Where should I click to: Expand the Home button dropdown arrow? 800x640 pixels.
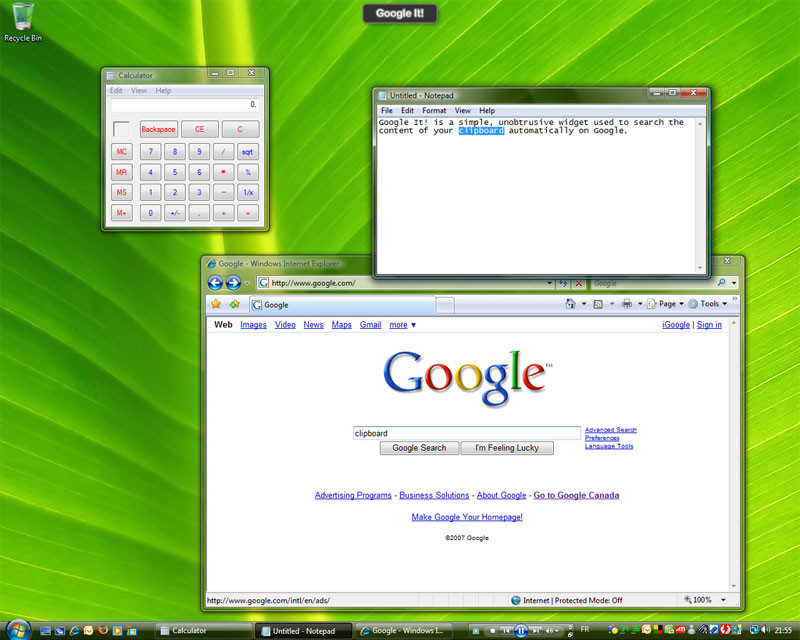pyautogui.click(x=584, y=304)
